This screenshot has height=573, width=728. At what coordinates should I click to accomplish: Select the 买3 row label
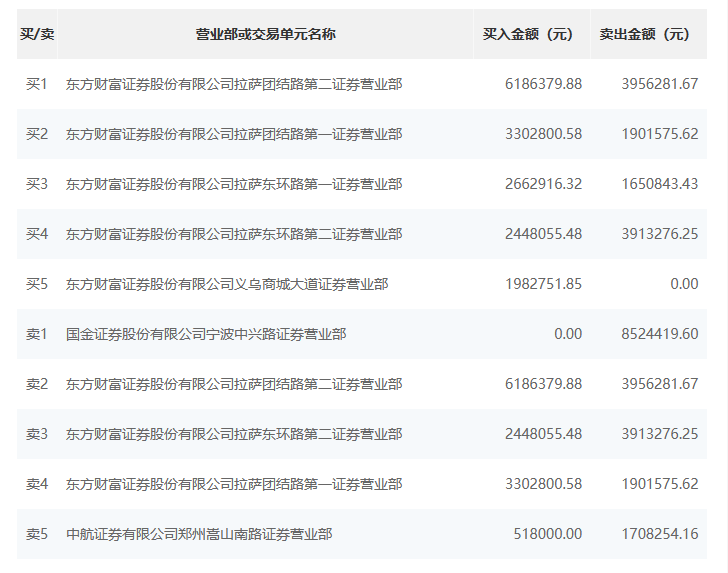tap(37, 184)
